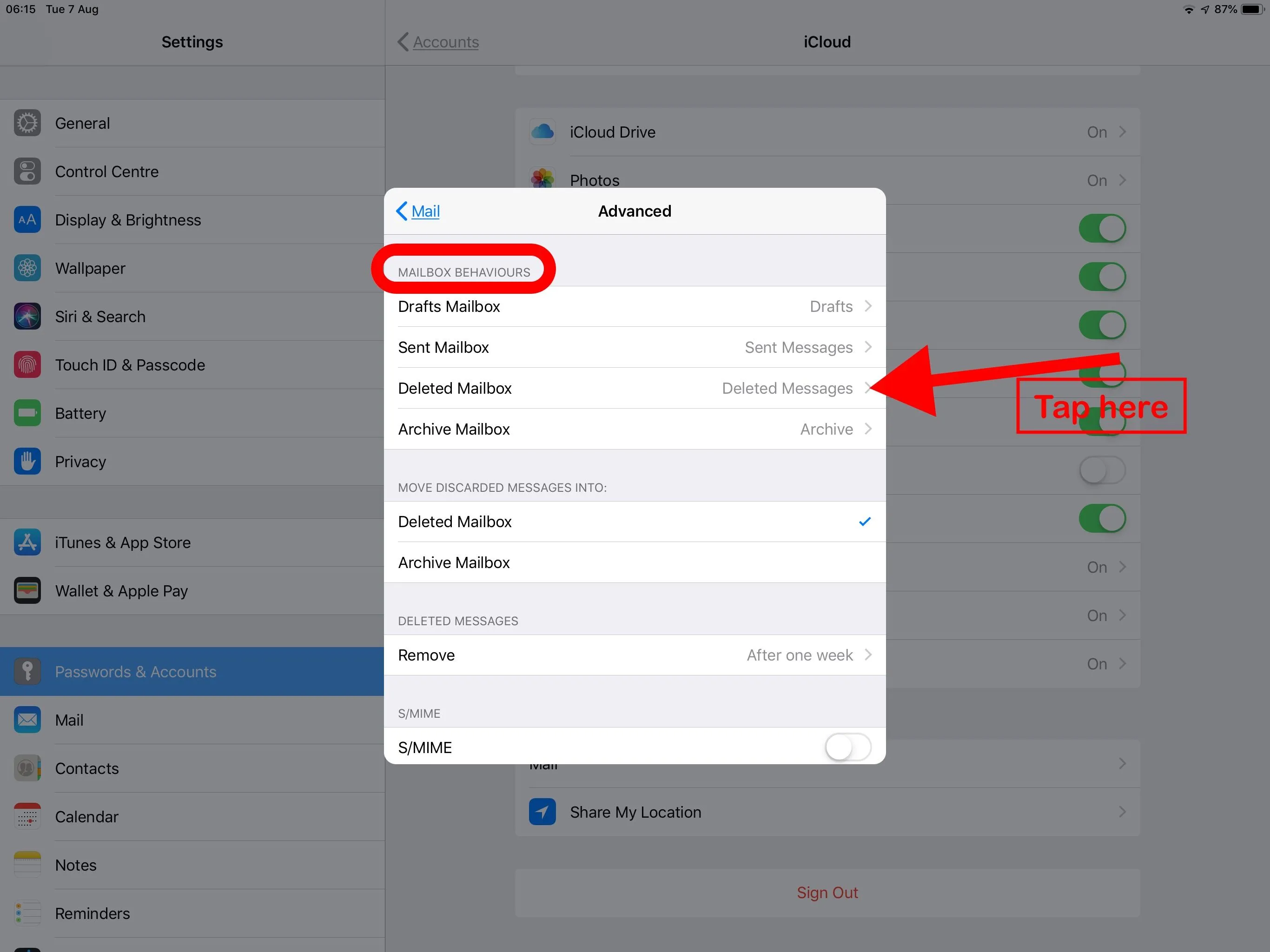Choose Archive Mailbox for discarded messages

635,563
